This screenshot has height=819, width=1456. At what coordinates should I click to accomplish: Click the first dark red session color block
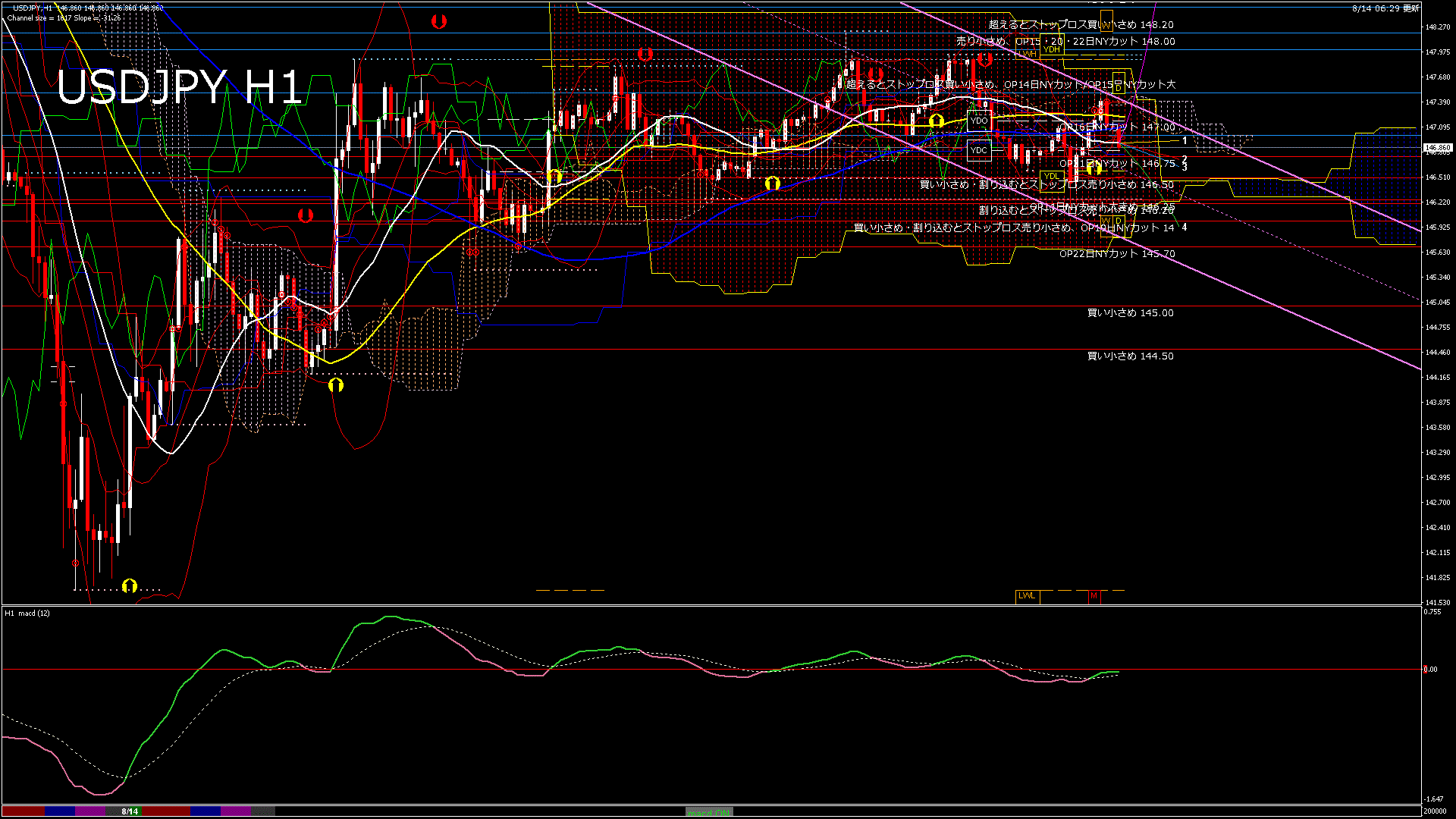click(23, 811)
